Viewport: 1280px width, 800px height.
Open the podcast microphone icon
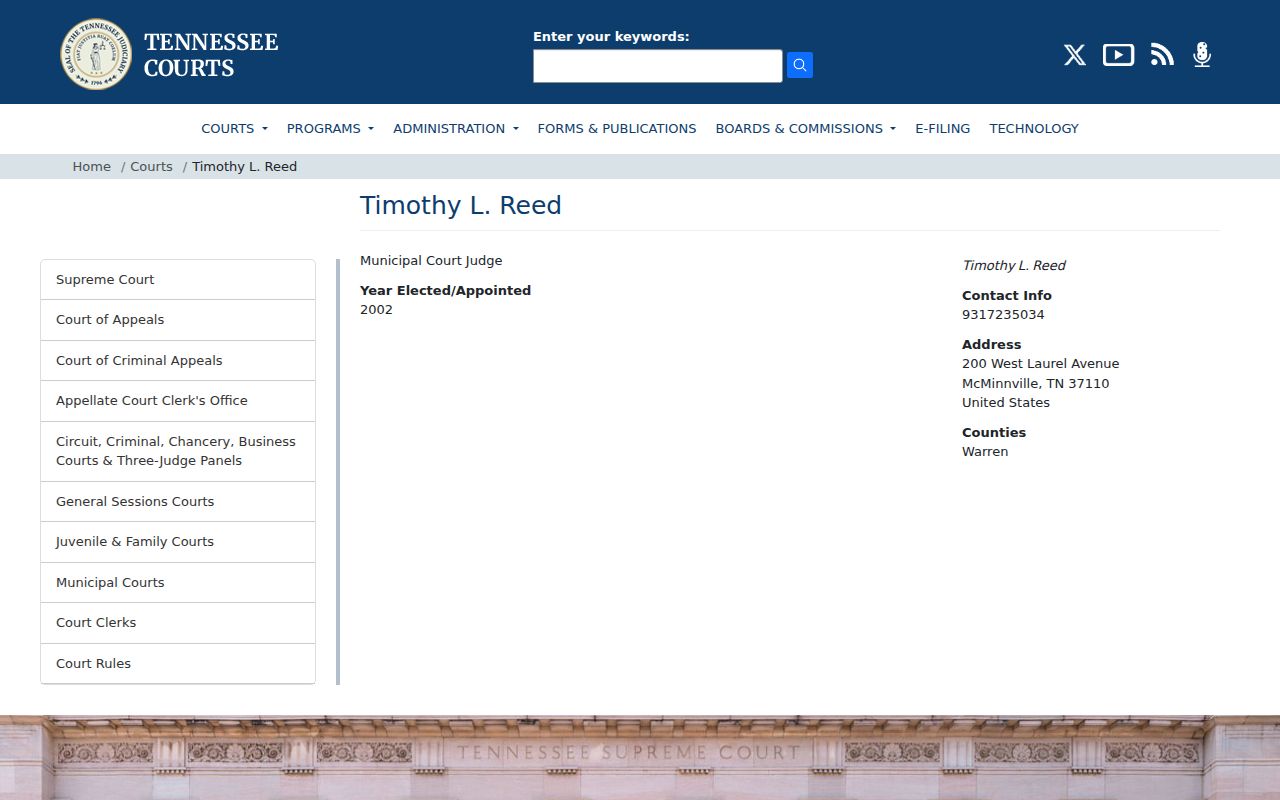coord(1202,55)
